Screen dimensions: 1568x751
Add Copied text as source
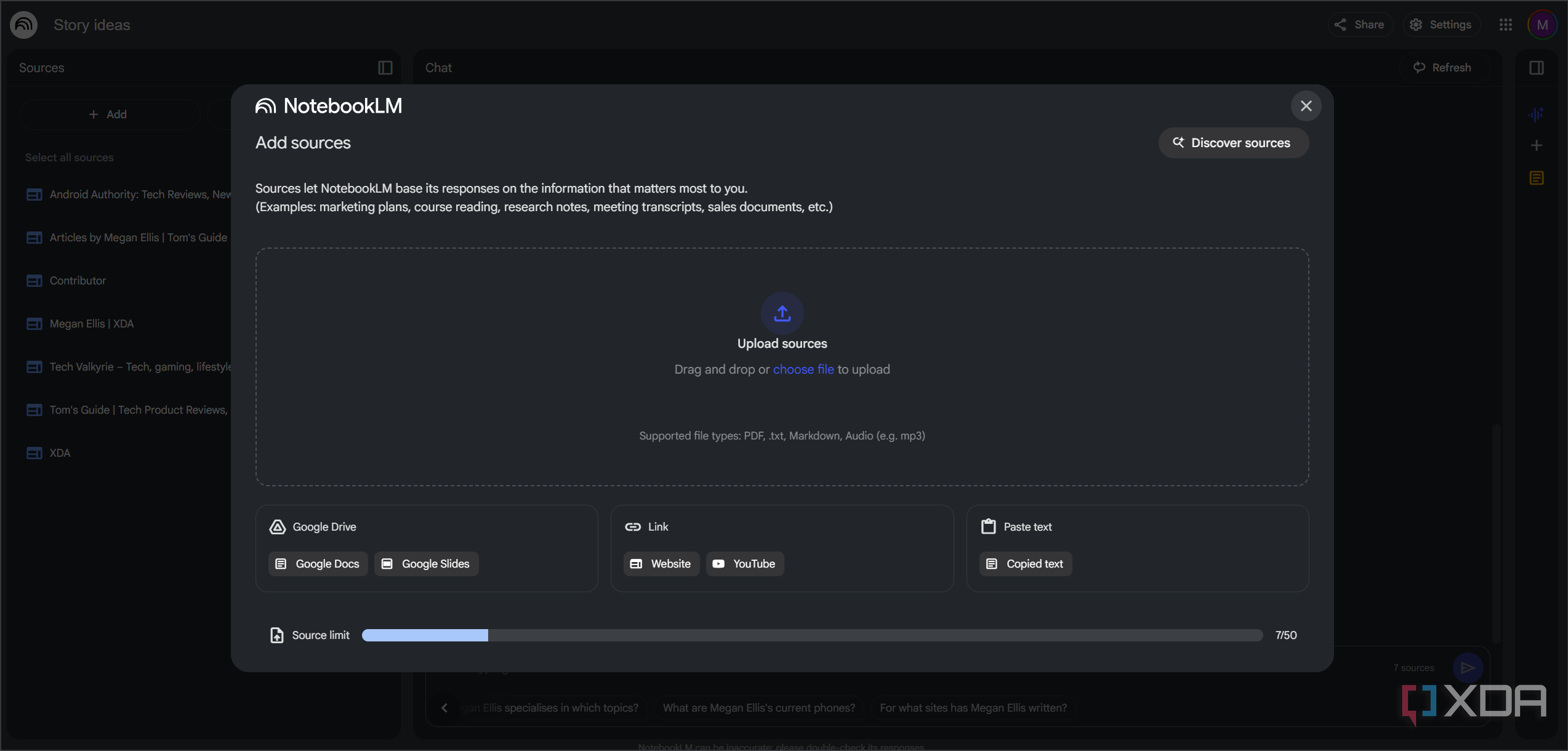pyautogui.click(x=1026, y=564)
